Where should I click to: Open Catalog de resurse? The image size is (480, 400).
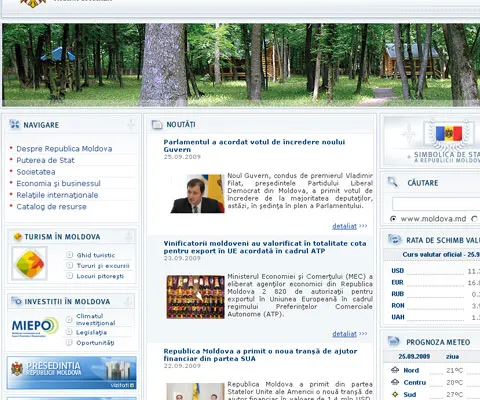click(x=51, y=207)
